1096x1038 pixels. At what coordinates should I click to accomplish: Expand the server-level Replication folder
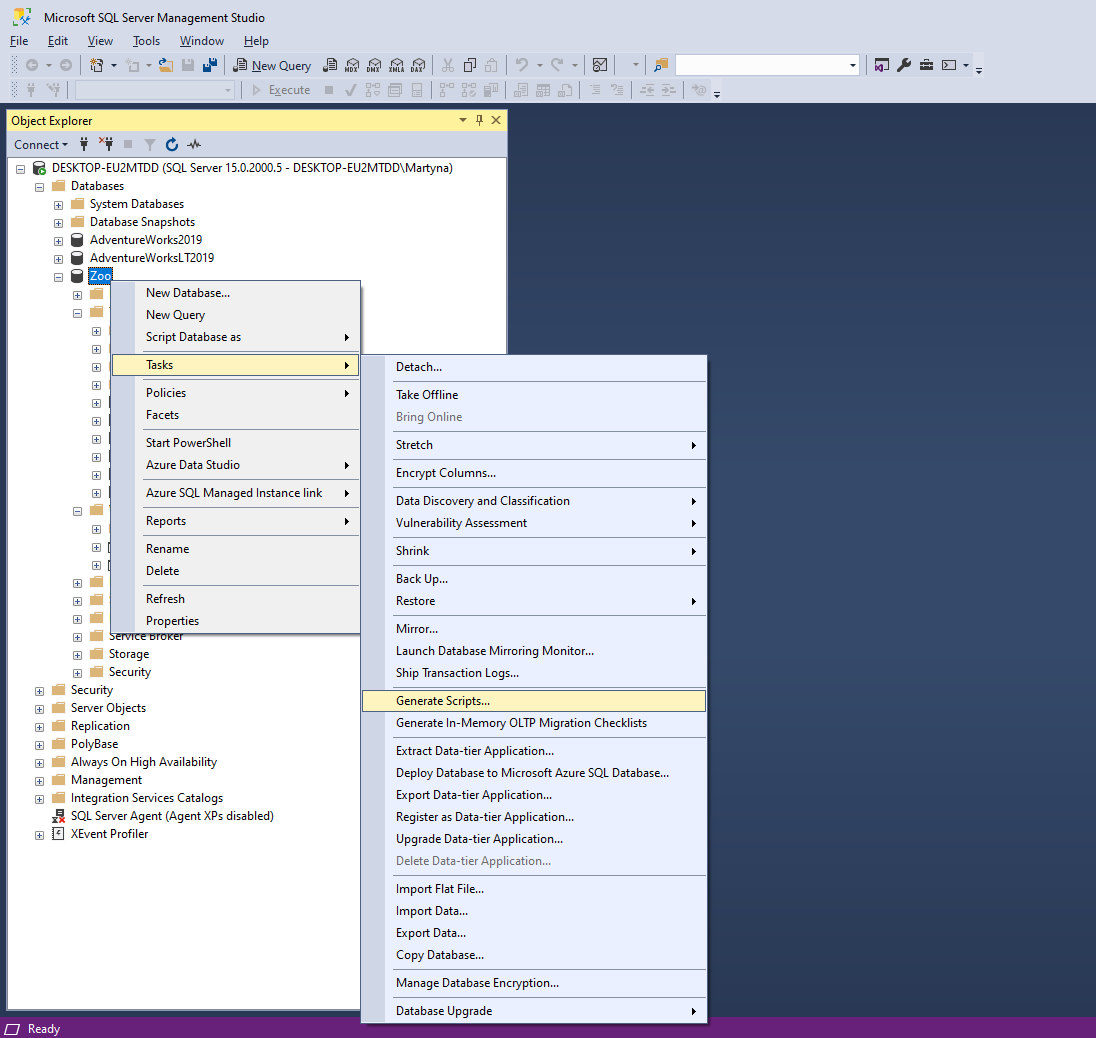(x=40, y=727)
